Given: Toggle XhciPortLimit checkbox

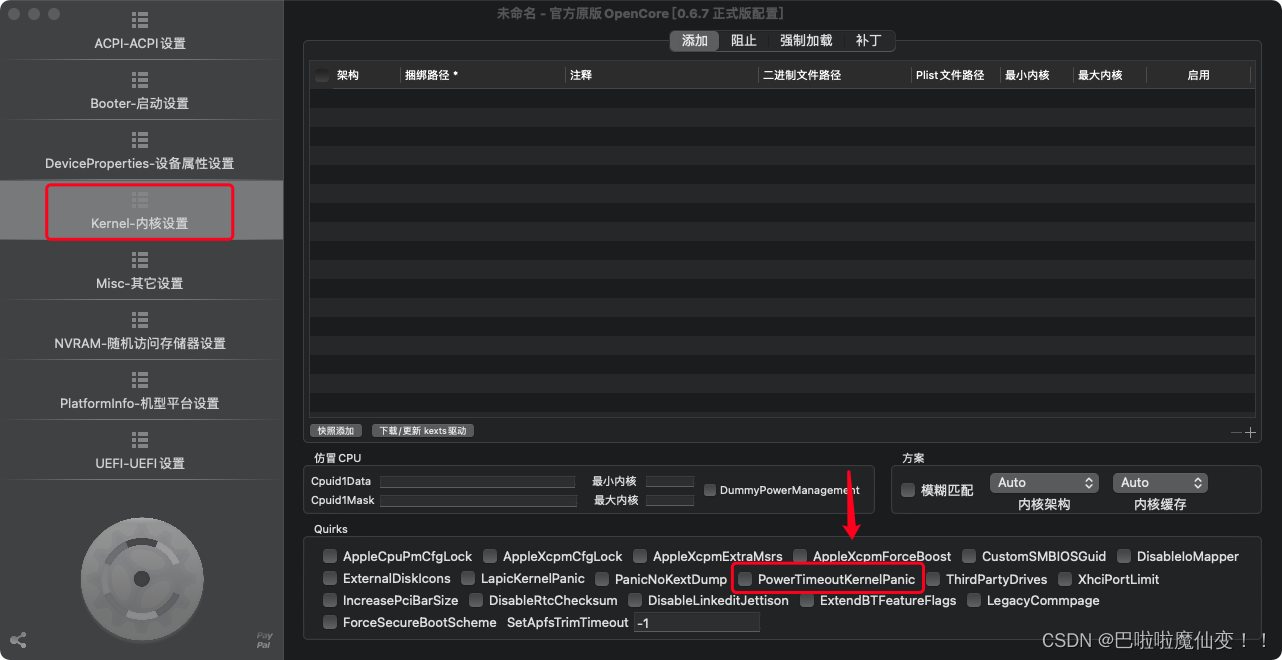Looking at the screenshot, I should 1065,579.
